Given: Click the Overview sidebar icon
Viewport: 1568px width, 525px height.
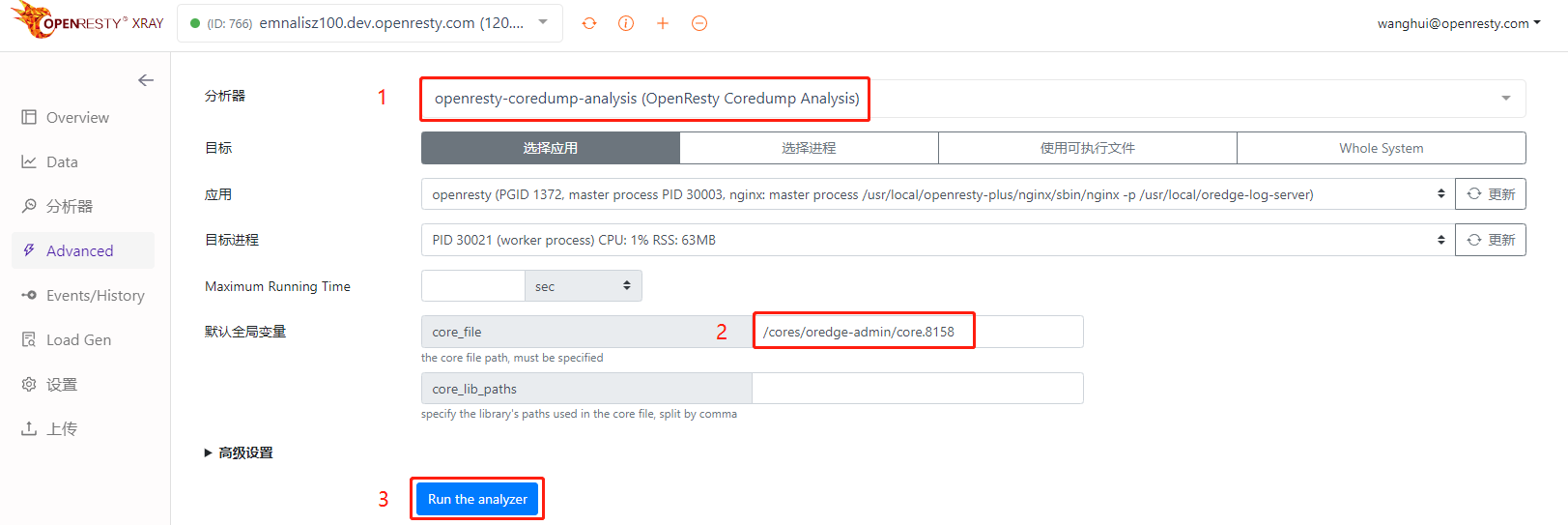Looking at the screenshot, I should pyautogui.click(x=29, y=117).
